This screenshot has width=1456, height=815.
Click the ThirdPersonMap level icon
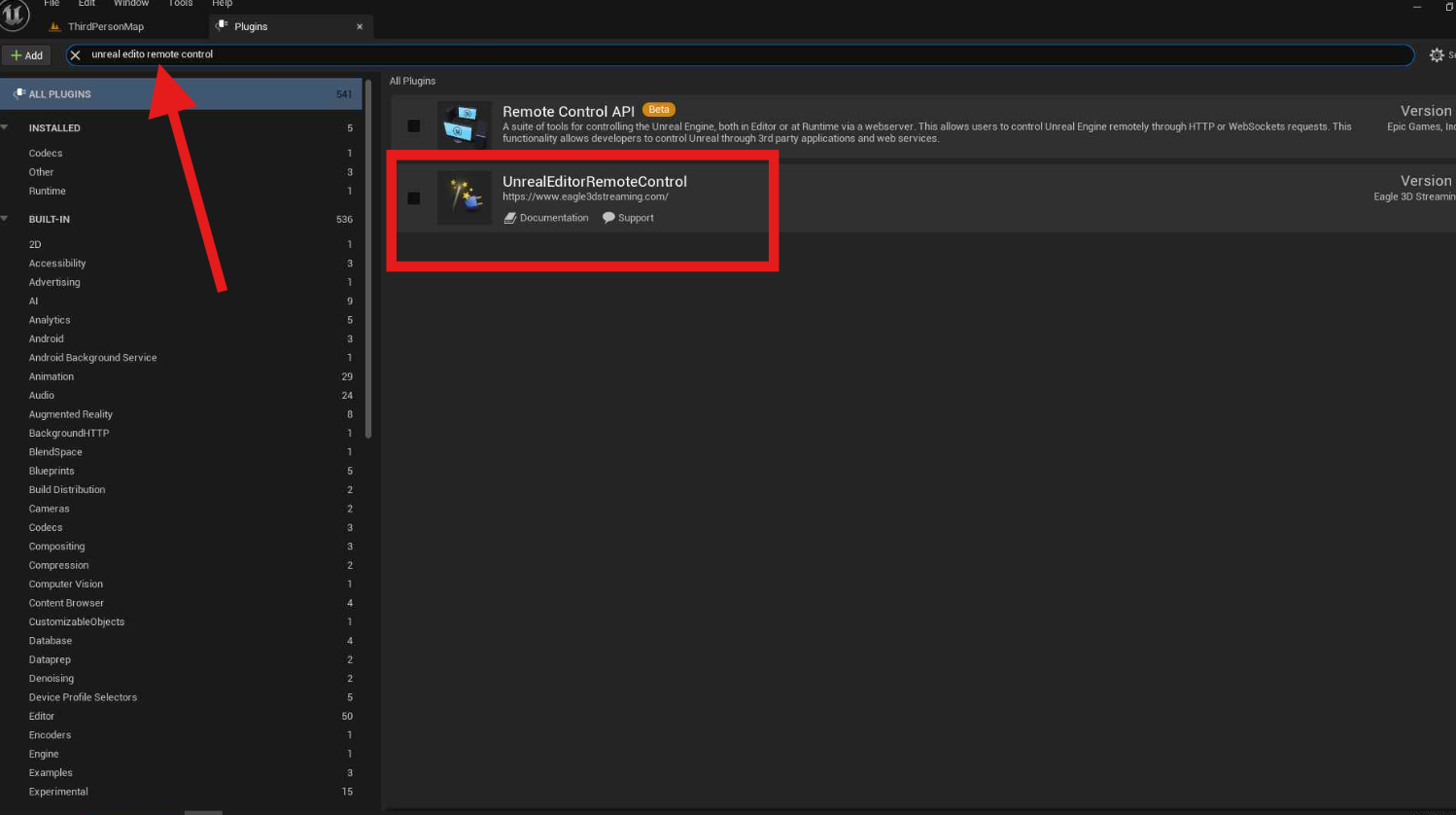(55, 26)
